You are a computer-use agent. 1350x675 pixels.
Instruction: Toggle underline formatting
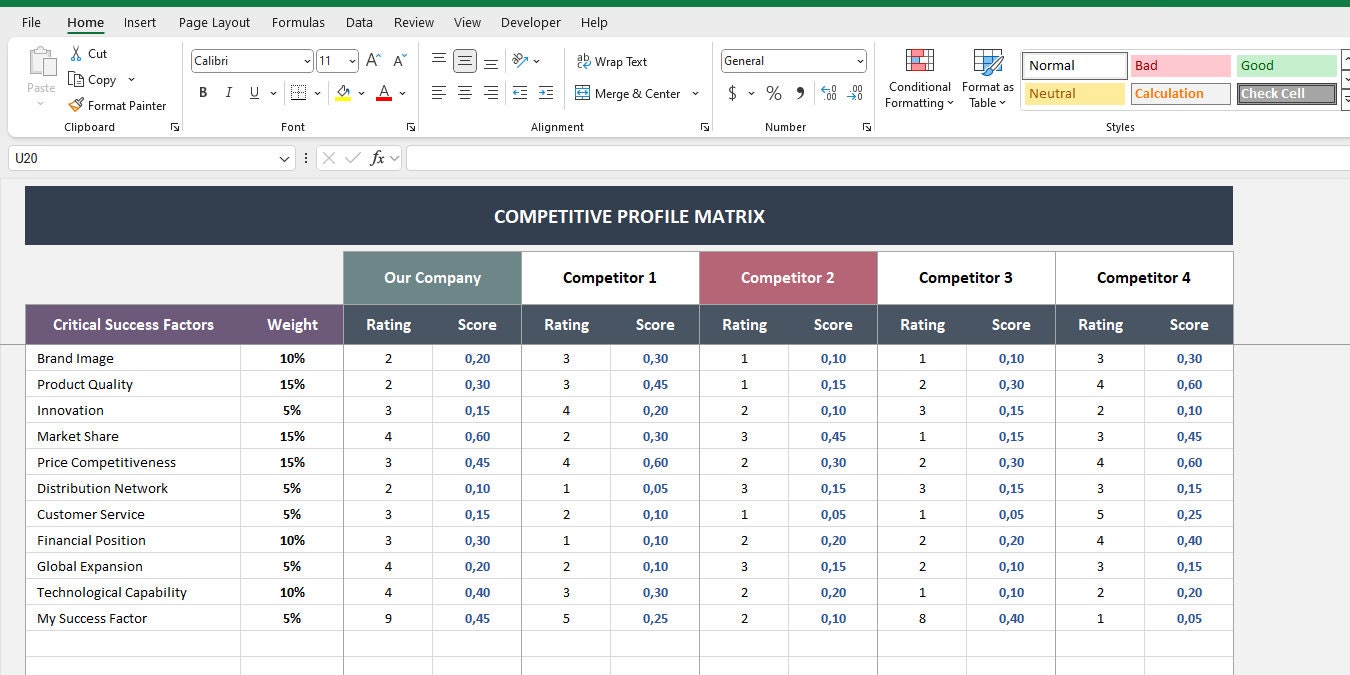253,92
